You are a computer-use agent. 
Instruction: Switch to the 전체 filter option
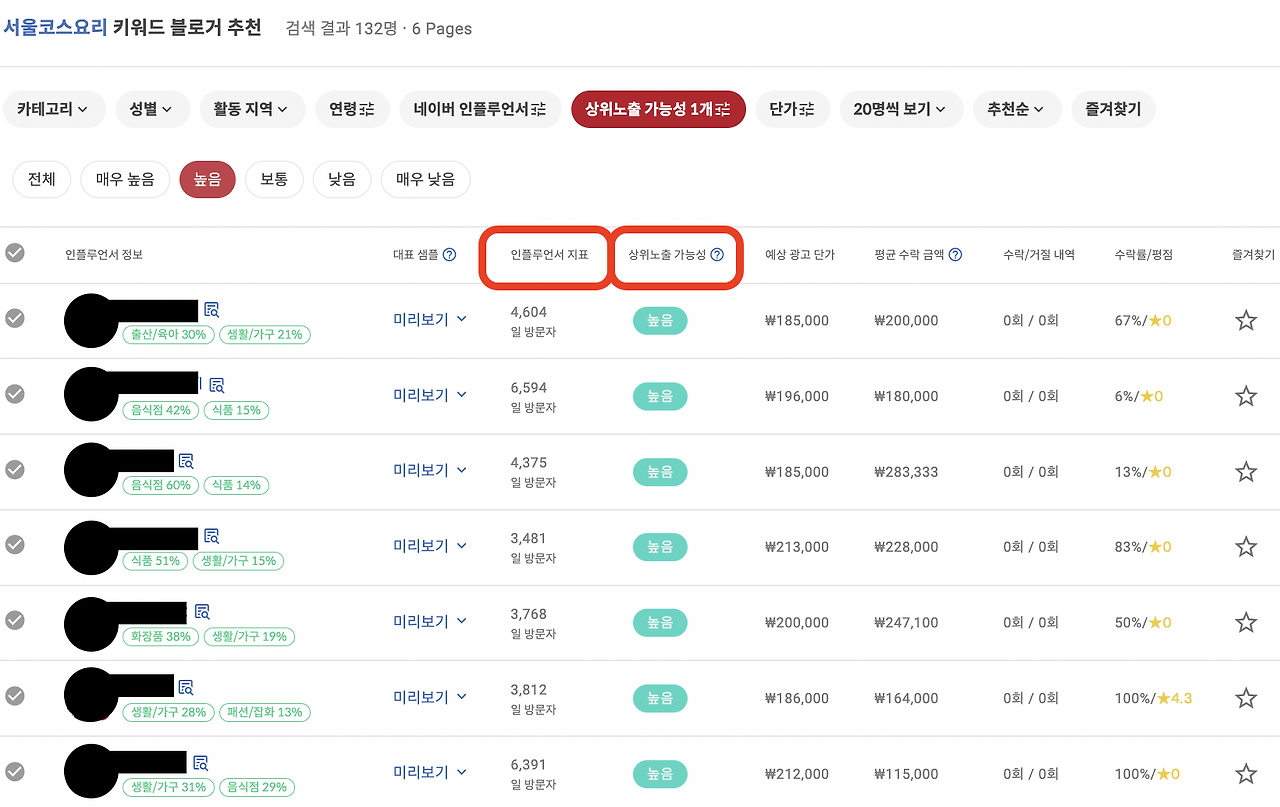pos(41,179)
